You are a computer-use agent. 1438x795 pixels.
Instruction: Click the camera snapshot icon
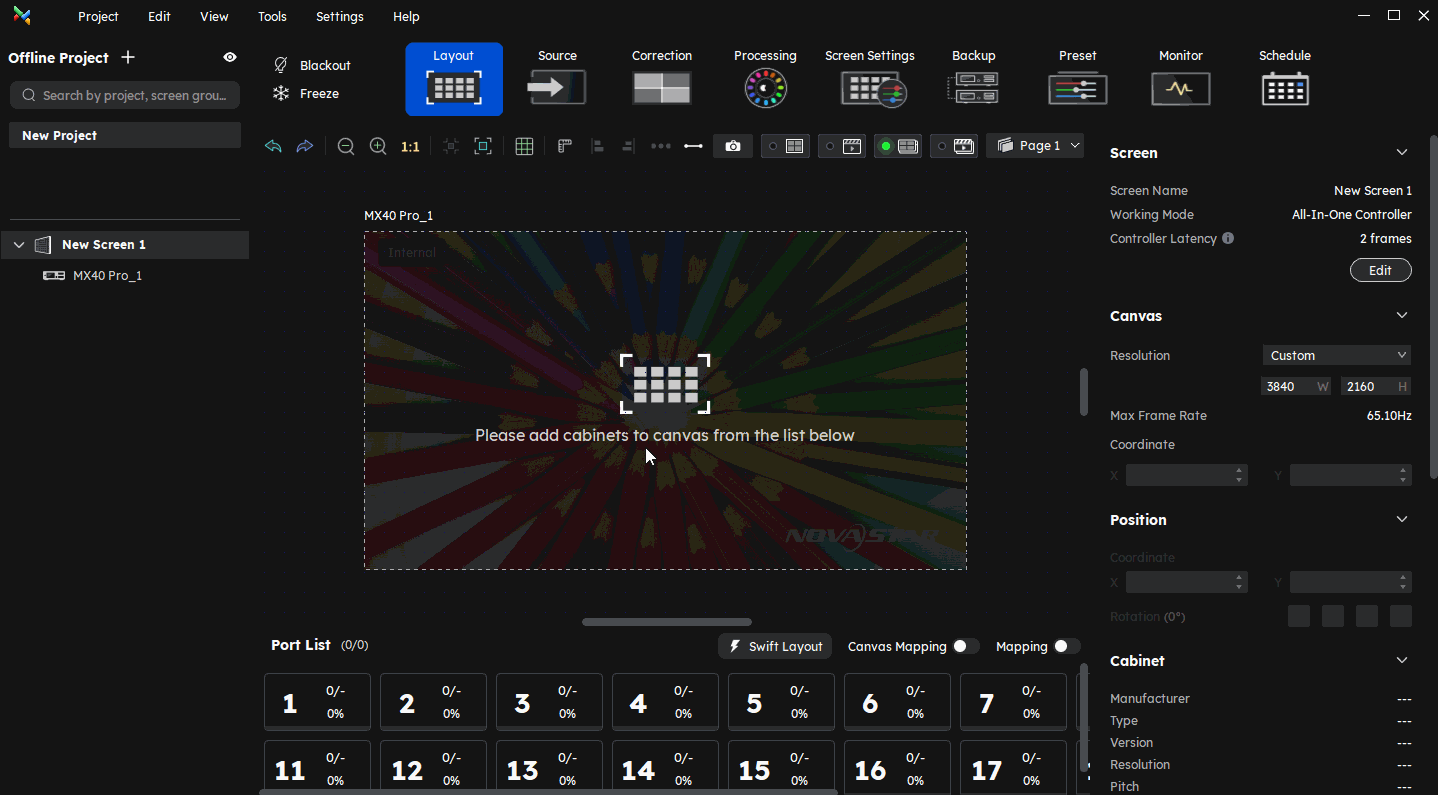click(x=733, y=146)
